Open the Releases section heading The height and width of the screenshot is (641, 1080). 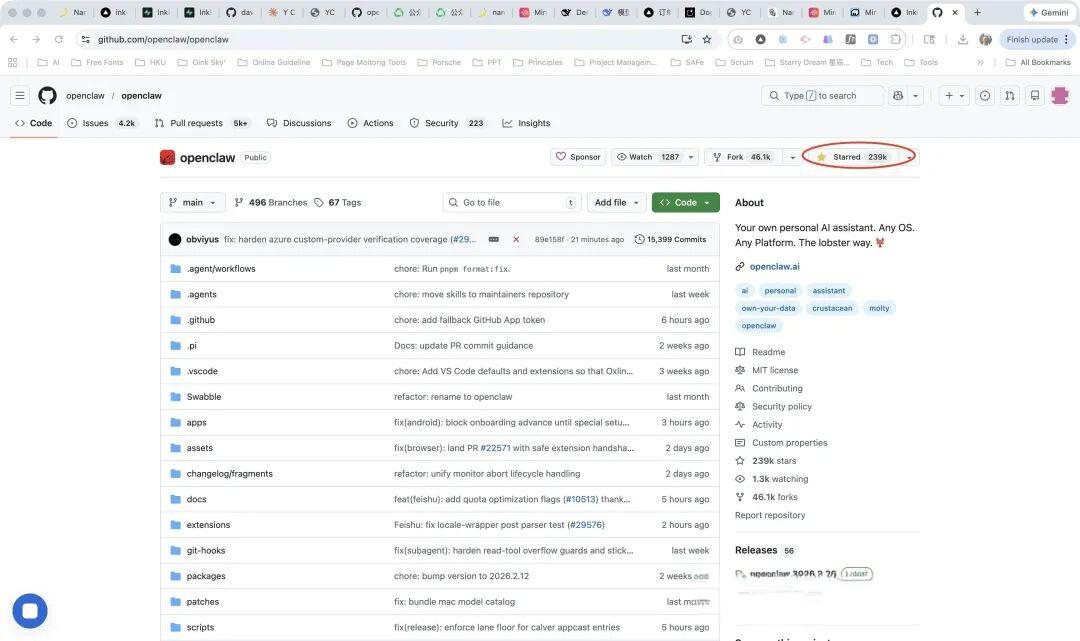pyautogui.click(x=756, y=550)
